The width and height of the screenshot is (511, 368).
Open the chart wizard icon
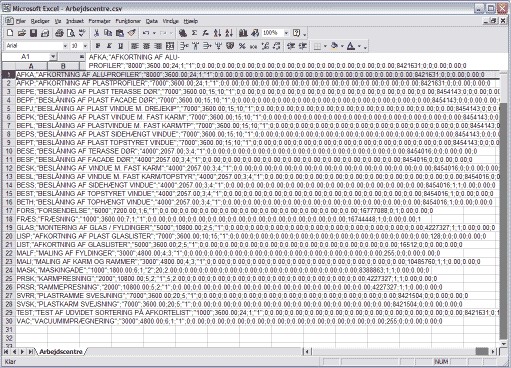point(243,33)
